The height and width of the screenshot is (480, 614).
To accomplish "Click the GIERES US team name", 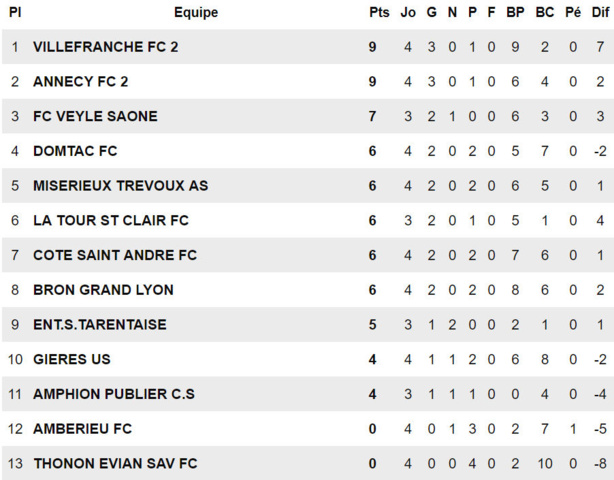I will coord(72,359).
